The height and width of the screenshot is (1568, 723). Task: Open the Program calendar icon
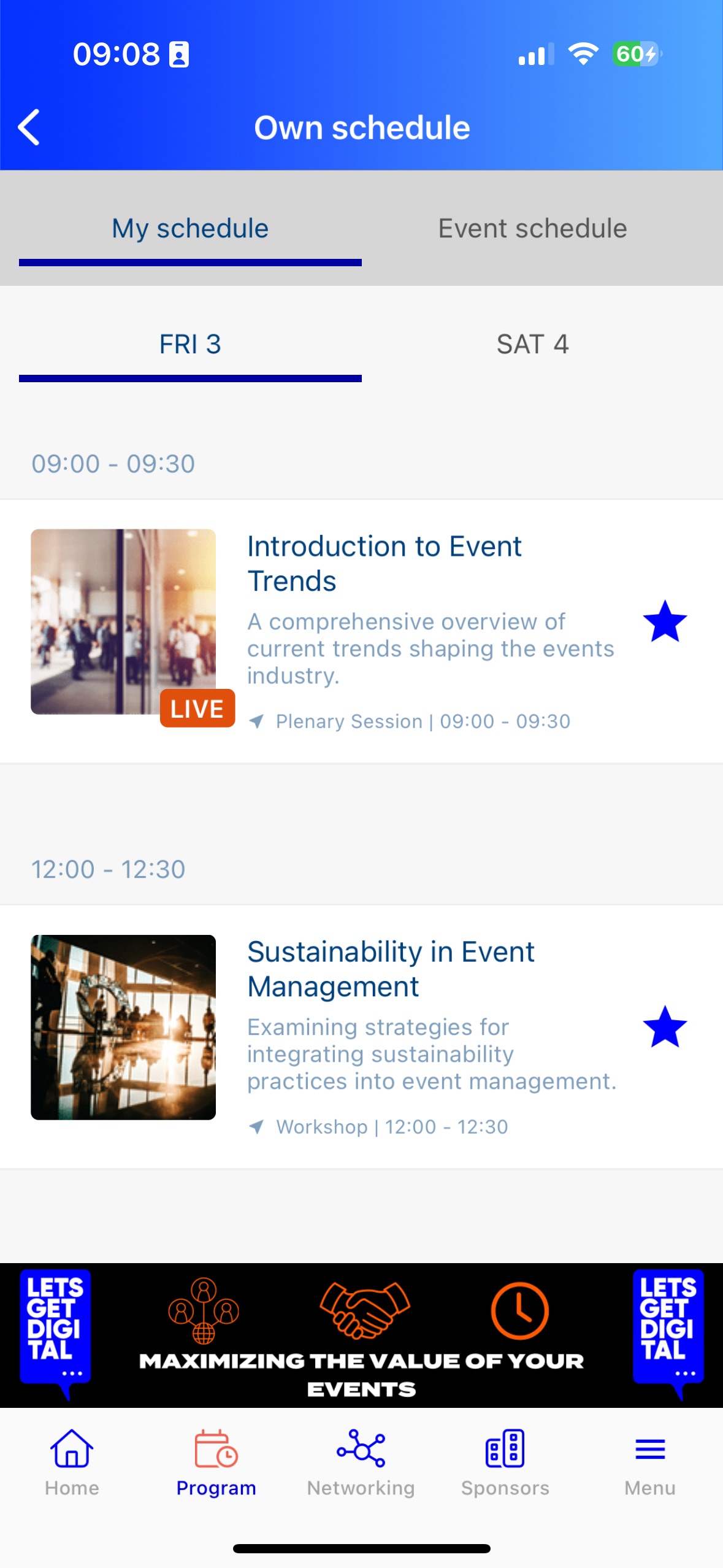pyautogui.click(x=216, y=1449)
